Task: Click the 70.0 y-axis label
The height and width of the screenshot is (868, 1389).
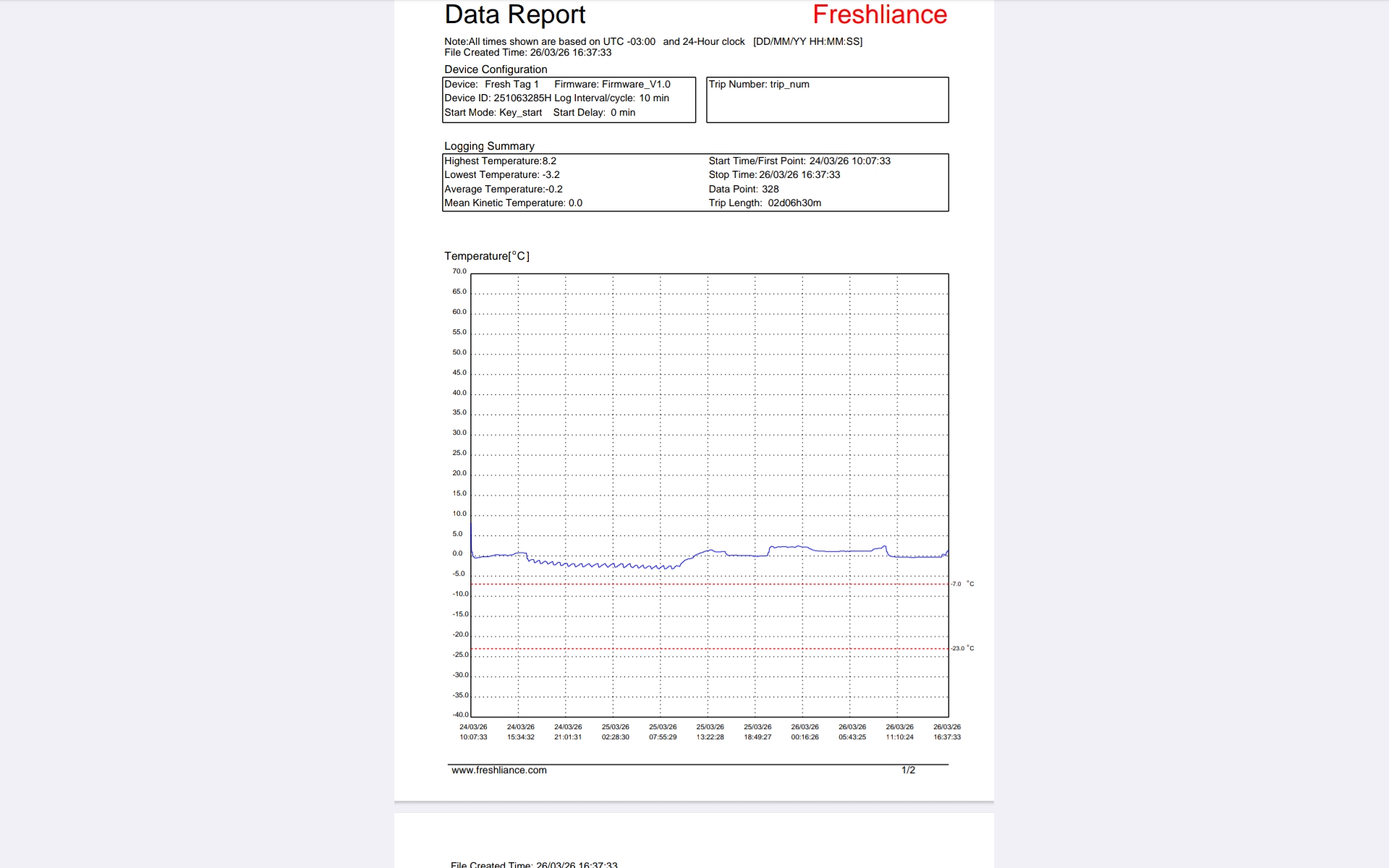Action: coord(459,271)
